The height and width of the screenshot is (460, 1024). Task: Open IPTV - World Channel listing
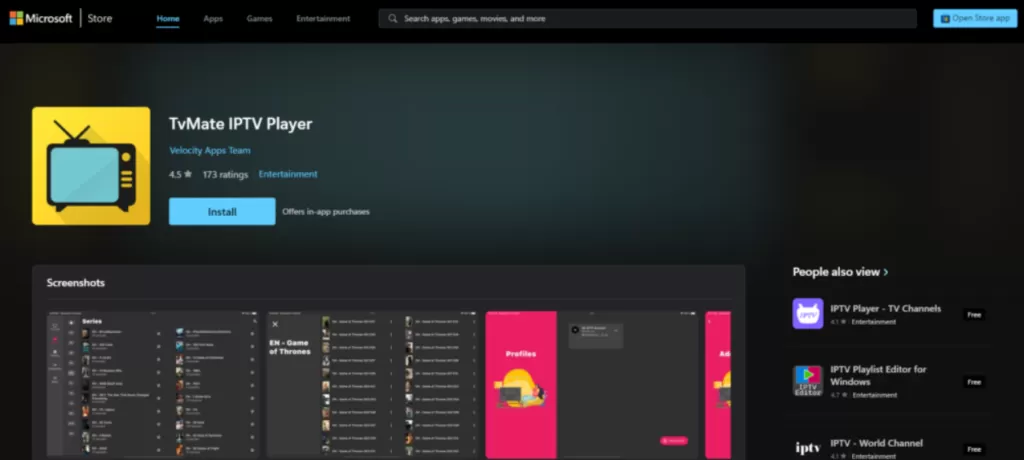876,443
